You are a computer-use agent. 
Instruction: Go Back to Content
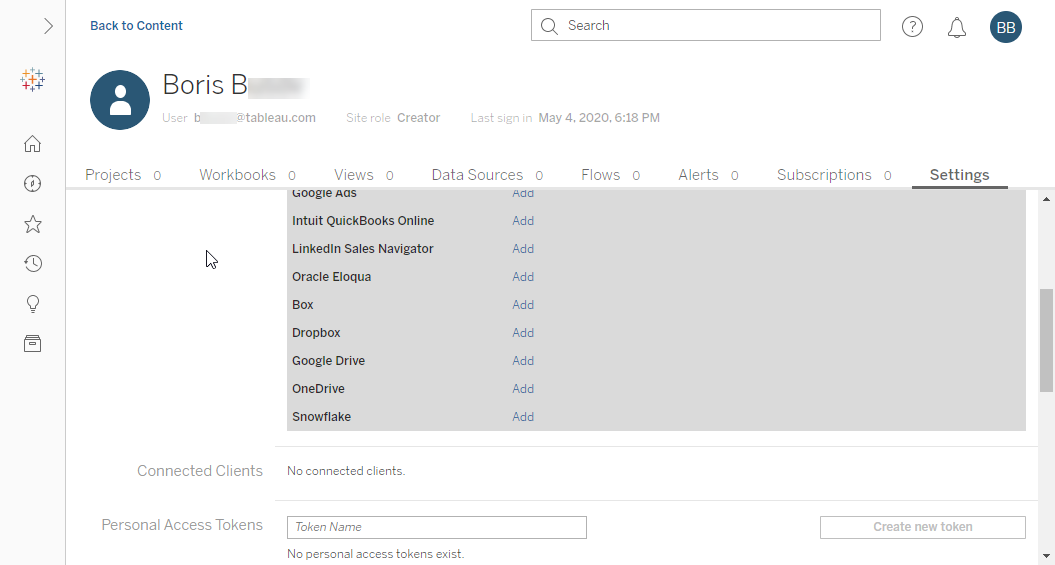[137, 26]
